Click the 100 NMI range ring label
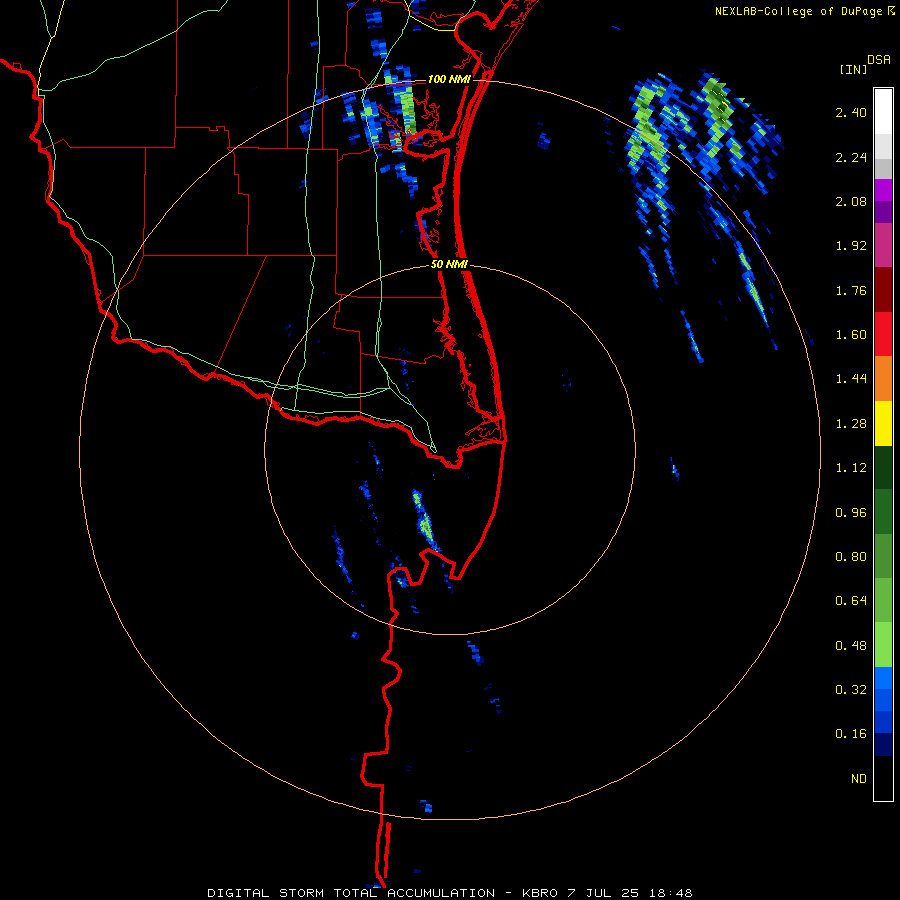The height and width of the screenshot is (900, 900). pyautogui.click(x=449, y=79)
